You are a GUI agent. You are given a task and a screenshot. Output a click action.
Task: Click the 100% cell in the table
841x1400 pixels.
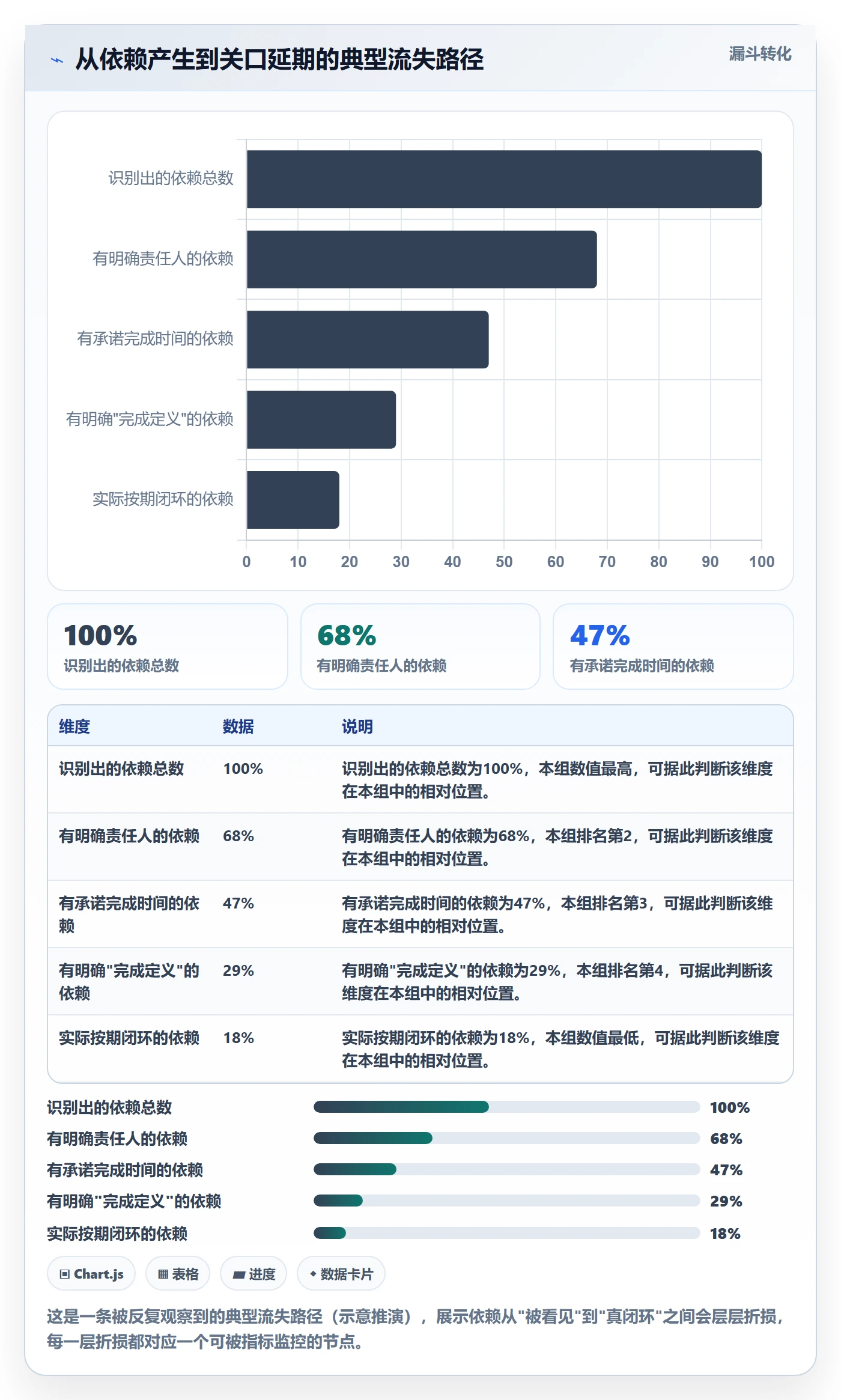click(243, 768)
